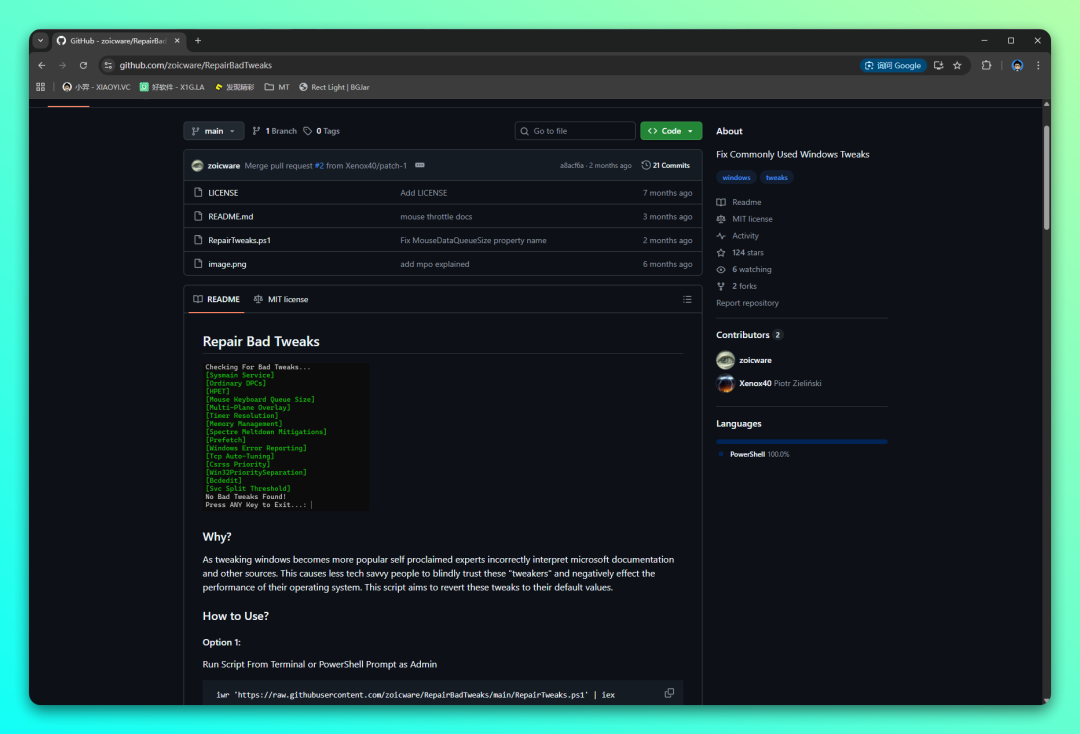
Task: View the 21 Commits history
Action: tap(665, 165)
